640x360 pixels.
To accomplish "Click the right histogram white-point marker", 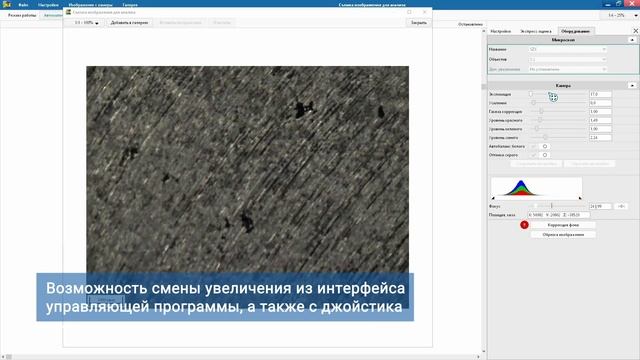I will 580,198.
